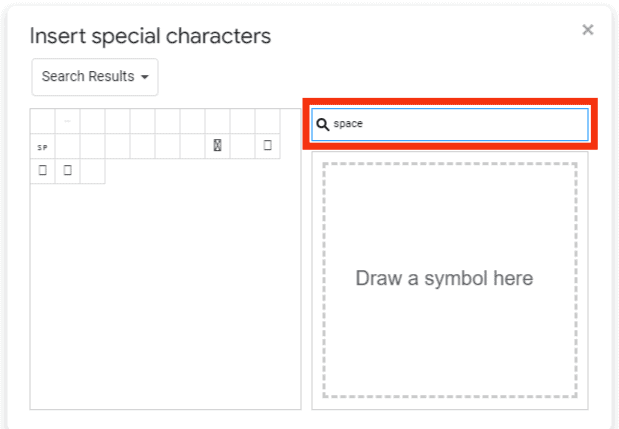Choose the last blank cell in top row
This screenshot has height=429, width=619.
click(267, 121)
